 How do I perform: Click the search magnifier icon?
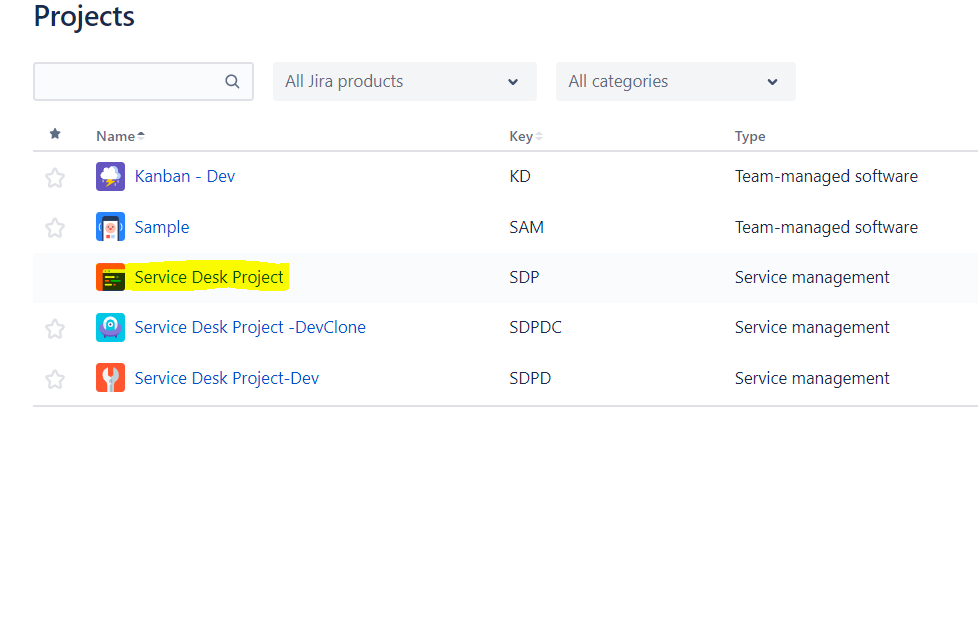pos(232,81)
